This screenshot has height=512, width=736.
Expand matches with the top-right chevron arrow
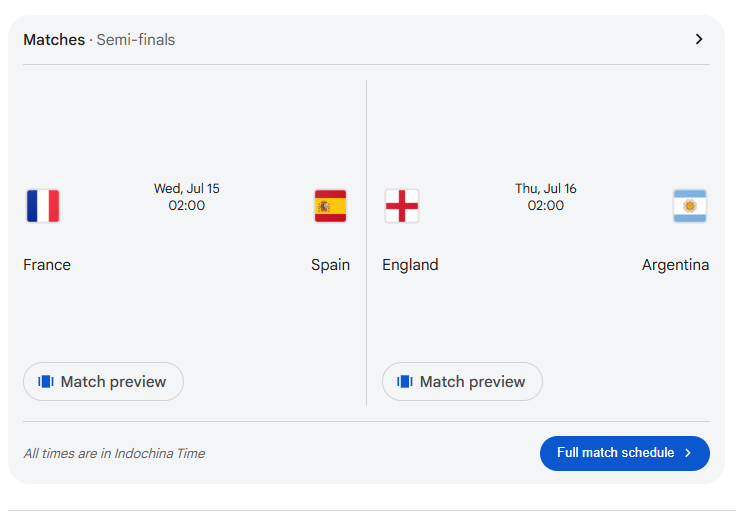699,39
